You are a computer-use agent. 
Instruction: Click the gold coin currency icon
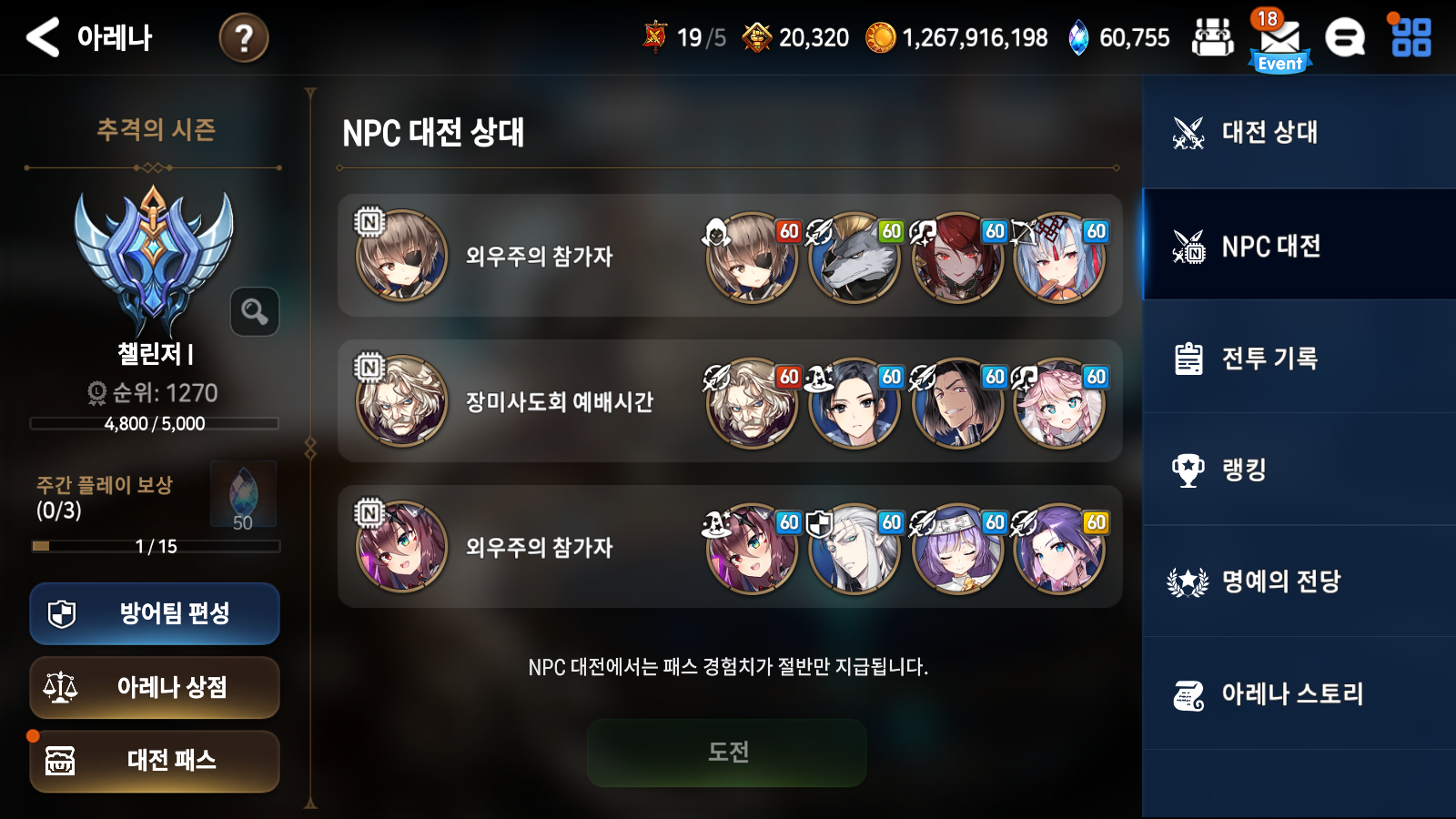880,38
